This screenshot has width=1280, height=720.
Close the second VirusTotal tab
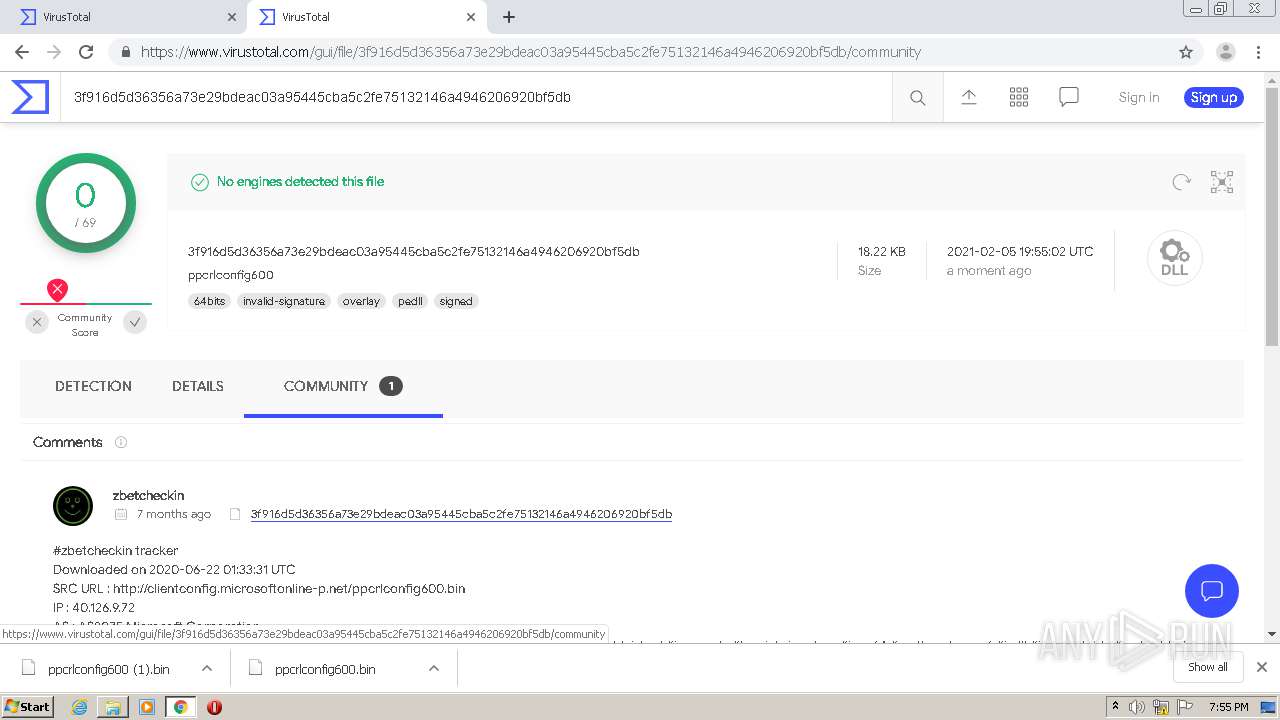[471, 17]
